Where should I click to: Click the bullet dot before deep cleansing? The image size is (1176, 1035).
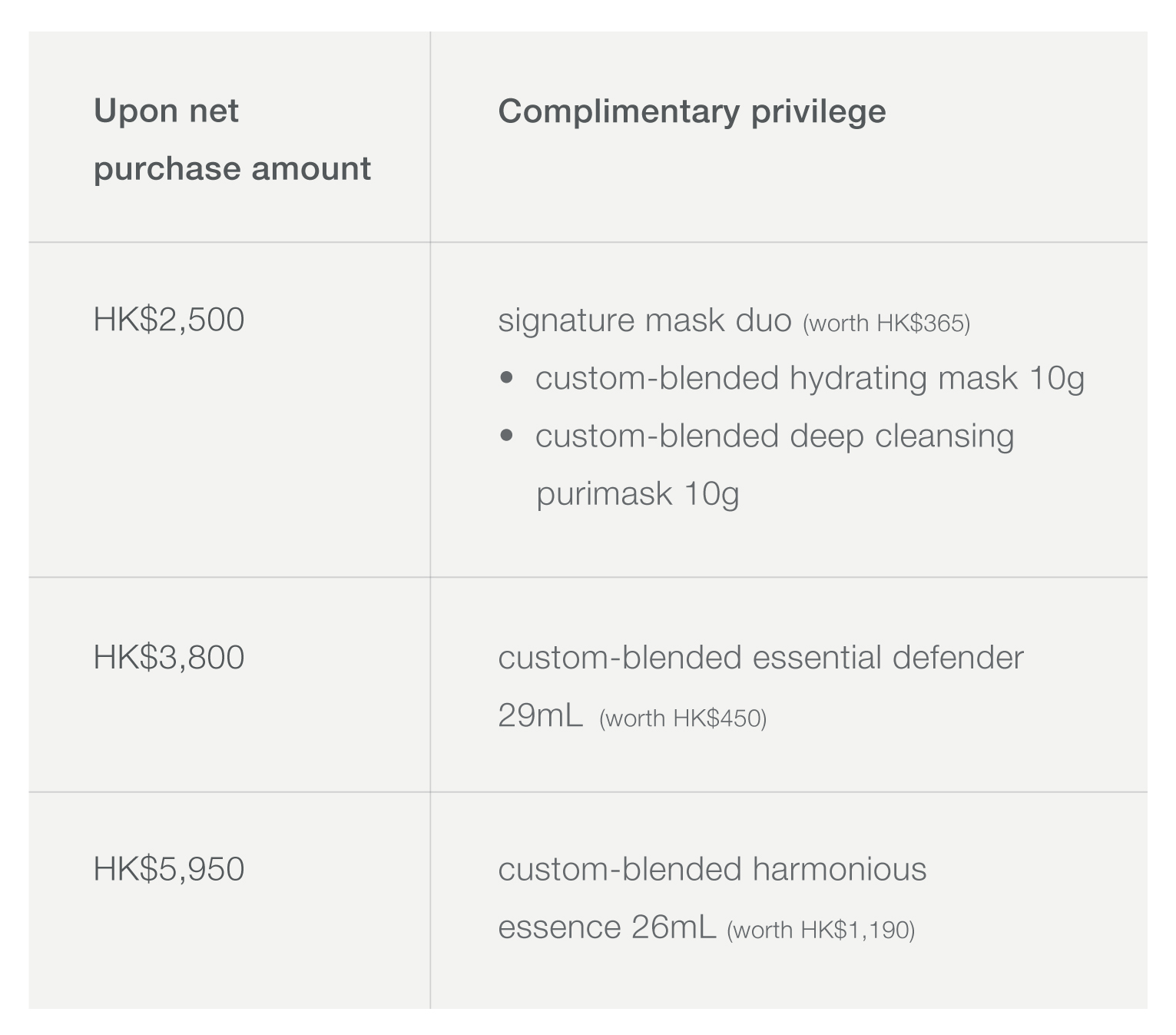point(506,436)
